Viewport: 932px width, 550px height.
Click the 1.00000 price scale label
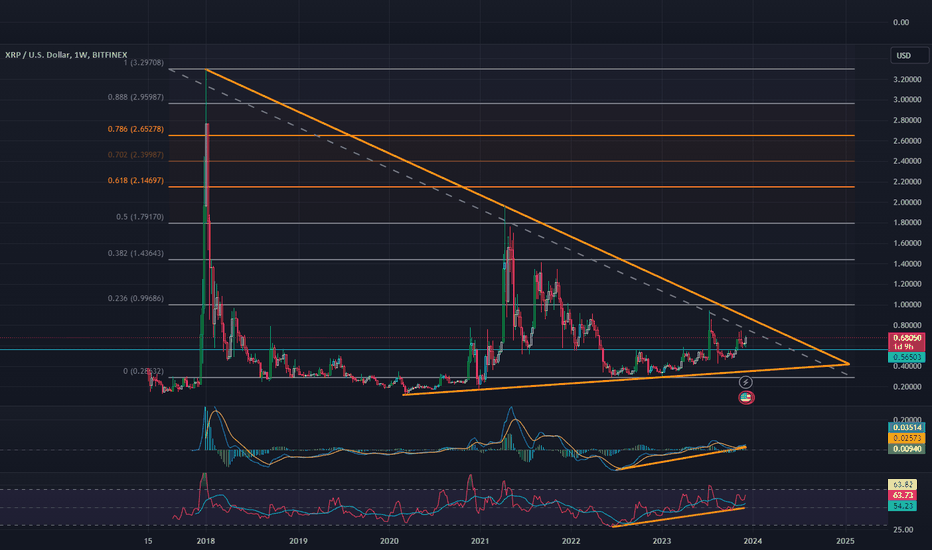pyautogui.click(x=907, y=304)
